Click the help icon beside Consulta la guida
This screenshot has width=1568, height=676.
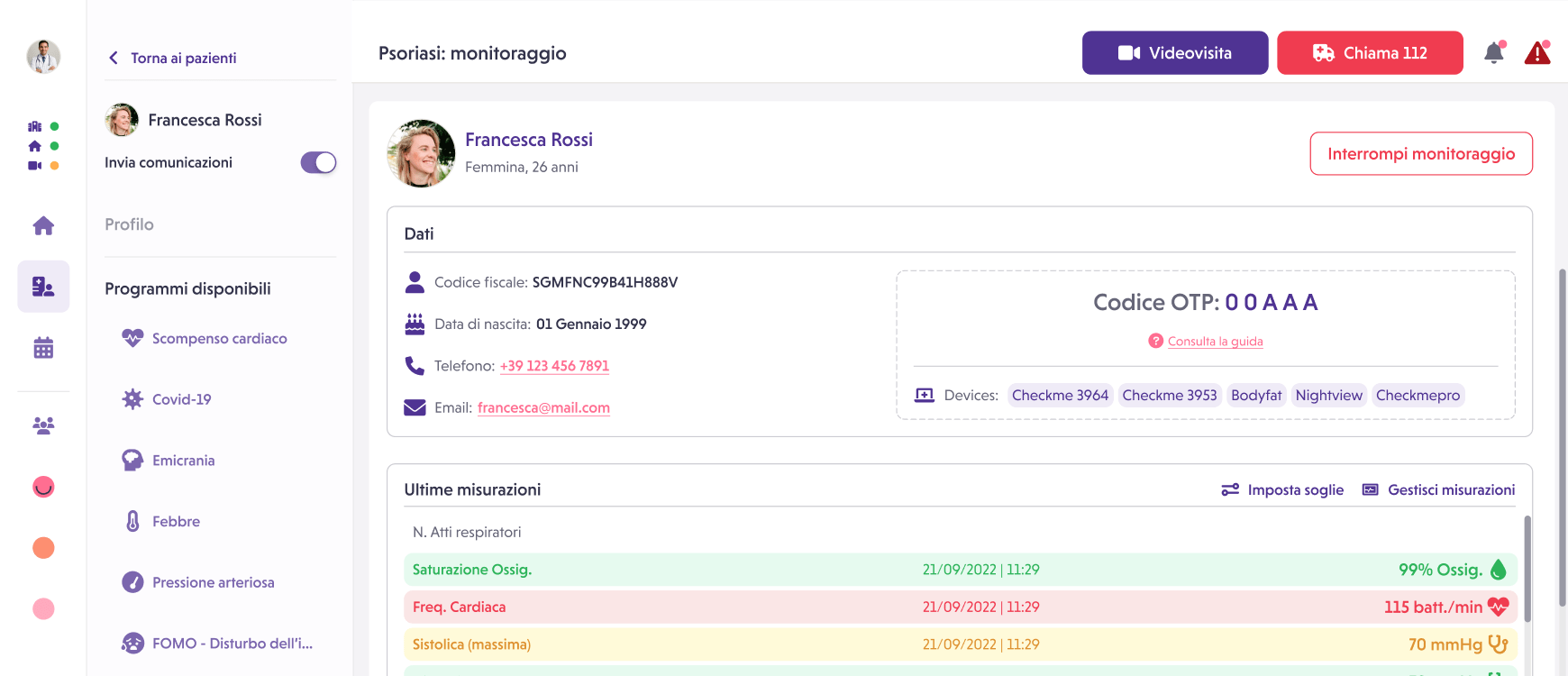pos(1155,341)
